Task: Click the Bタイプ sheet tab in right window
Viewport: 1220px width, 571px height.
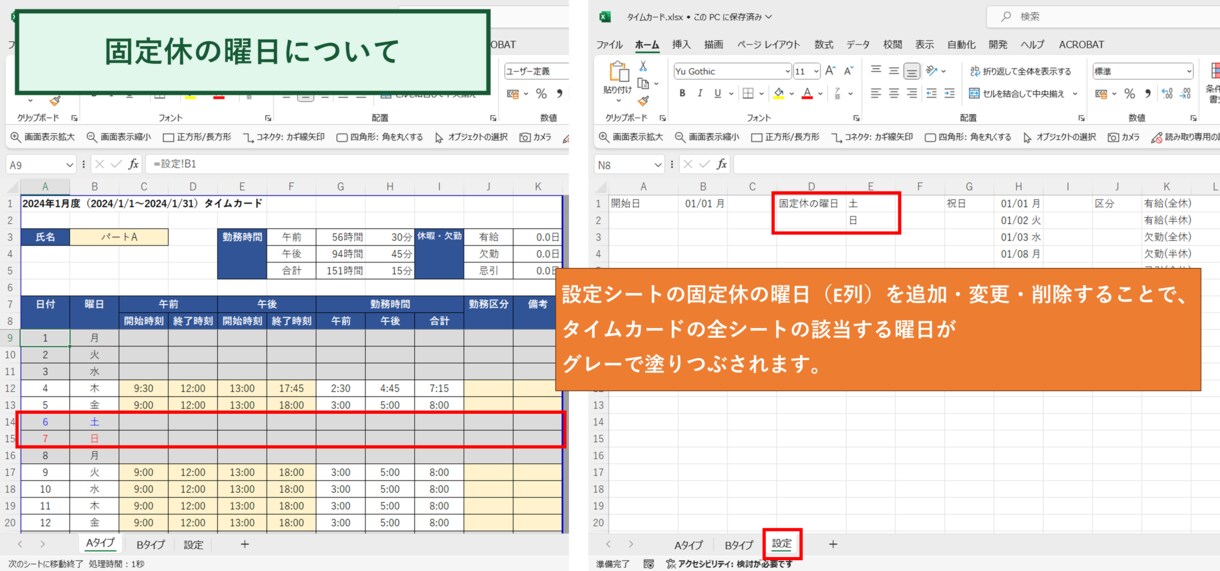Action: (740, 545)
